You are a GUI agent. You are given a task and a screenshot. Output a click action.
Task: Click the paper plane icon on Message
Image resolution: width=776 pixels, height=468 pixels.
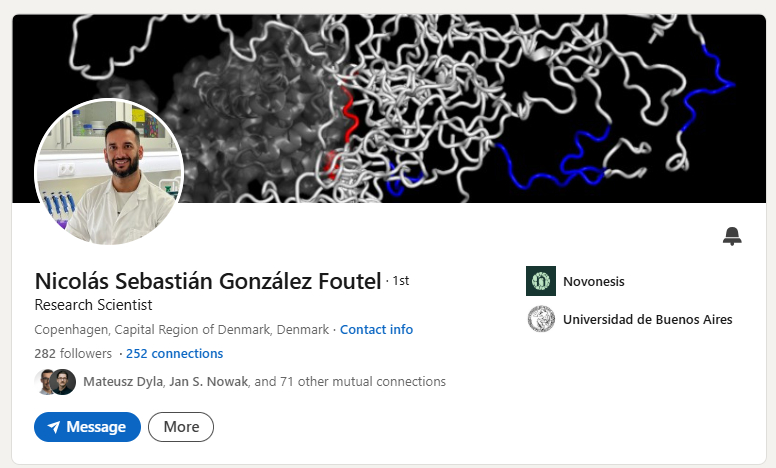click(54, 427)
